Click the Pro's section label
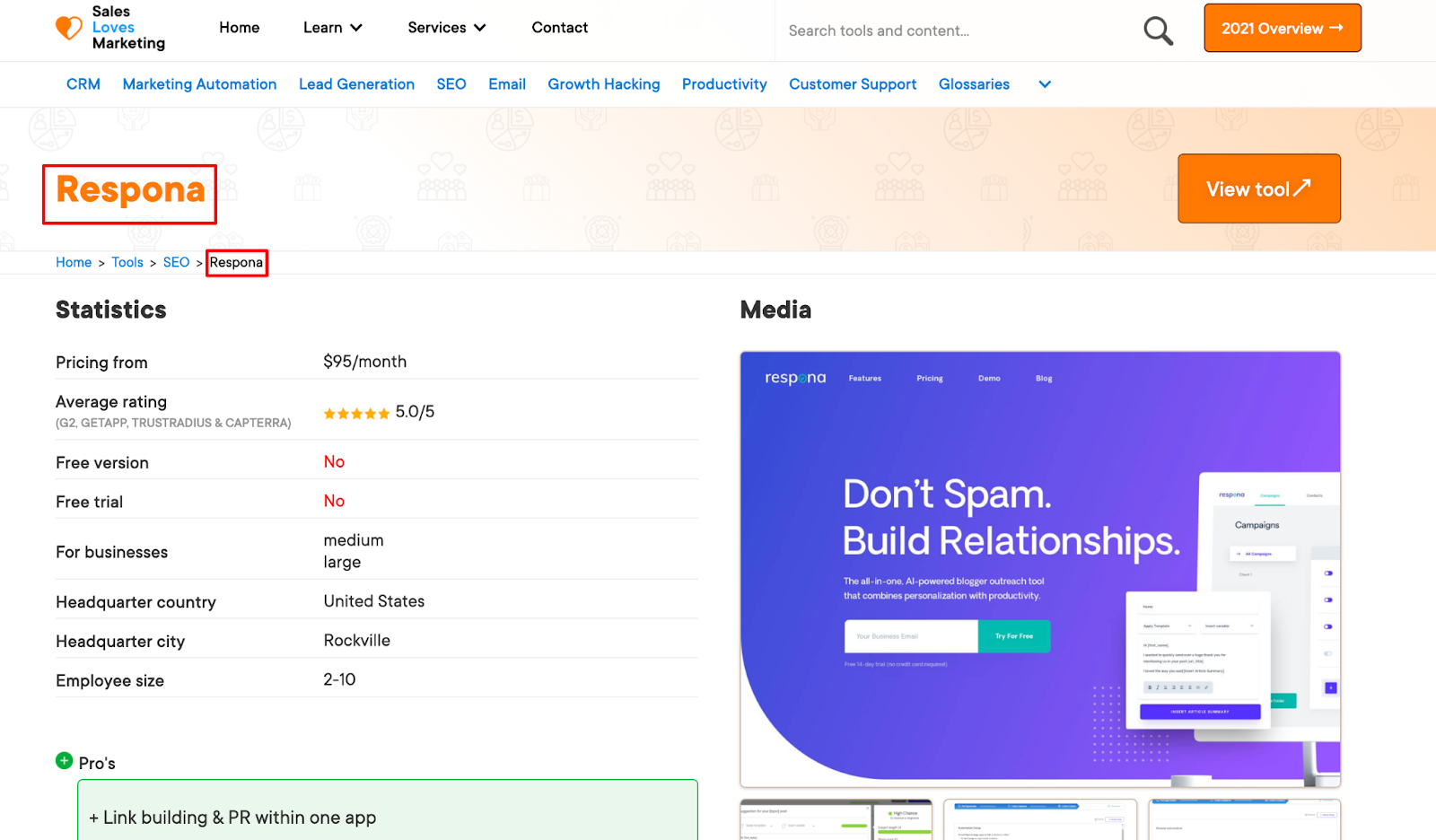Viewport: 1436px width, 840px height. point(97,763)
